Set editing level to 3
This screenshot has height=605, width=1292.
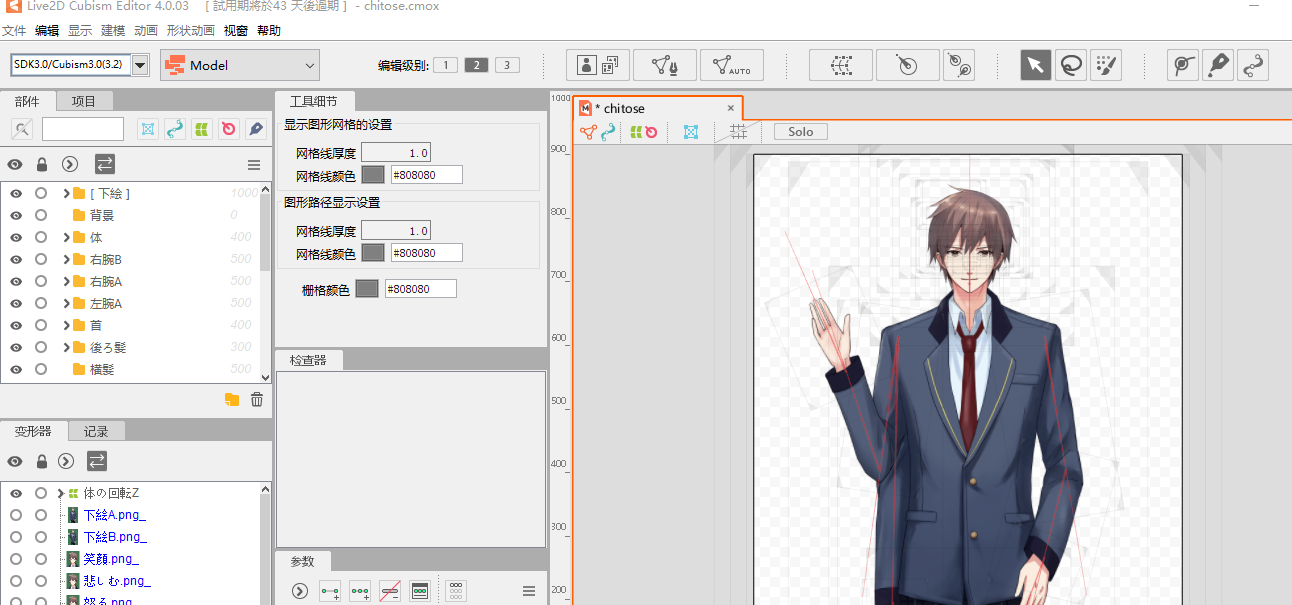tap(506, 64)
